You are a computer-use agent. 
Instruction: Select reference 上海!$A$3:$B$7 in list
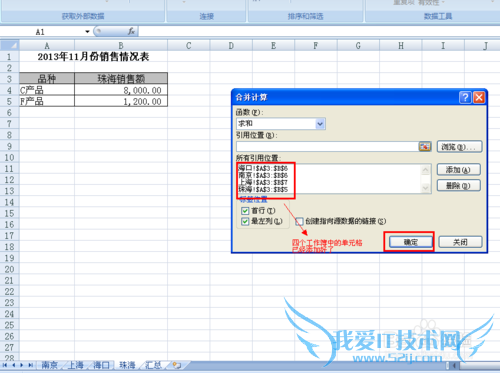coord(263,182)
